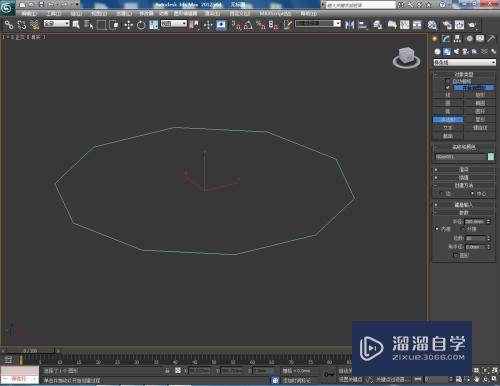Open Curve Editor from toolbar
This screenshot has height=386, width=500.
(404, 25)
